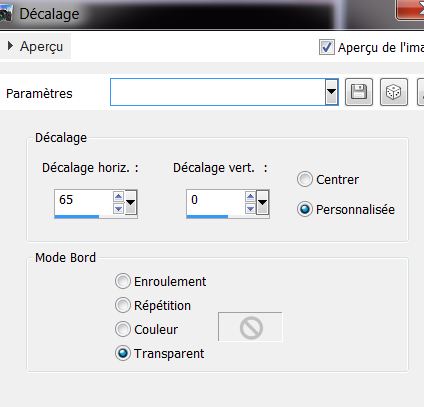Decrease Décalage vert. with down arrow
This screenshot has width=424, height=407.
pos(250,209)
